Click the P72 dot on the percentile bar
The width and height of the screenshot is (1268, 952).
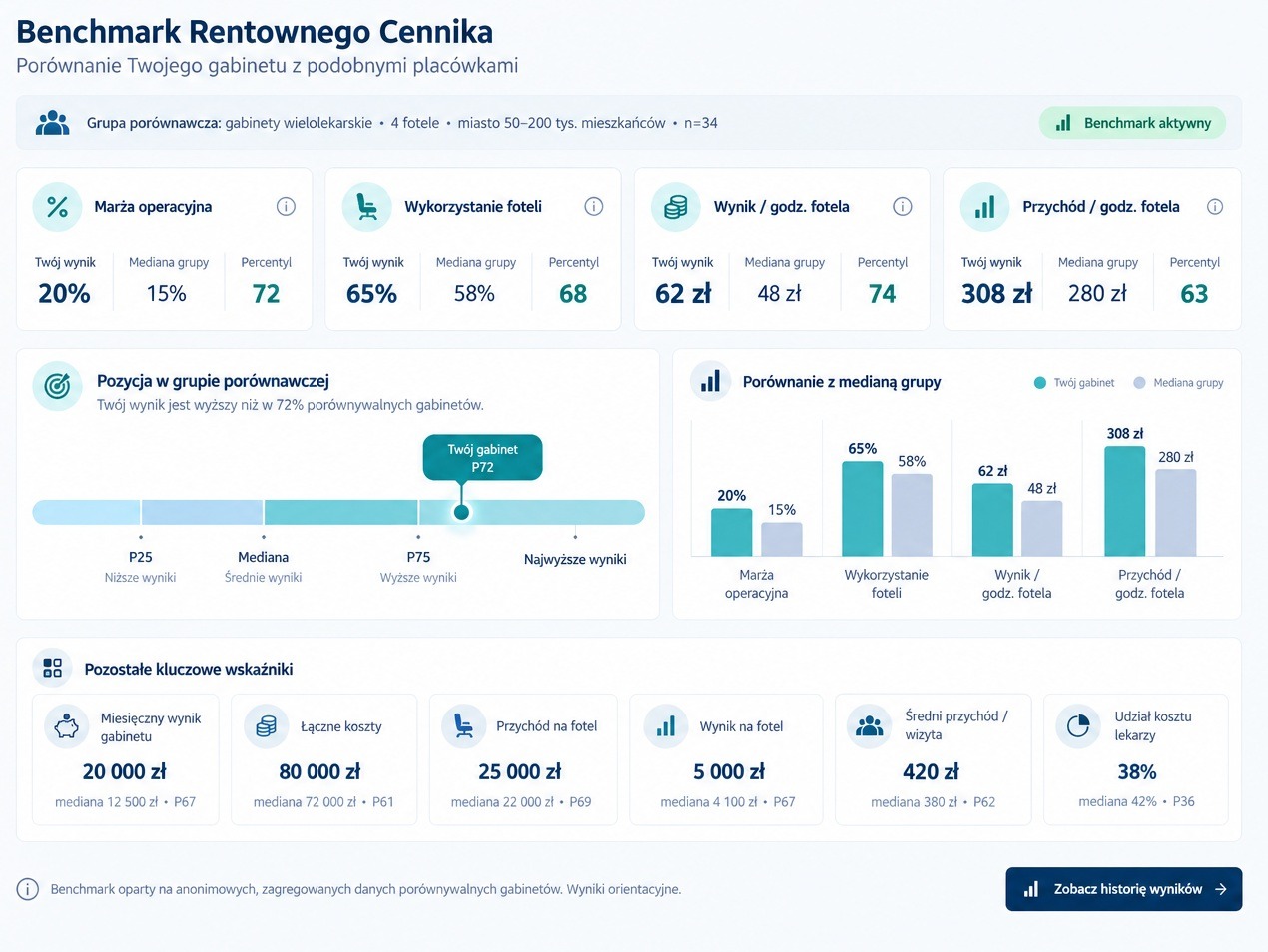[x=461, y=513]
